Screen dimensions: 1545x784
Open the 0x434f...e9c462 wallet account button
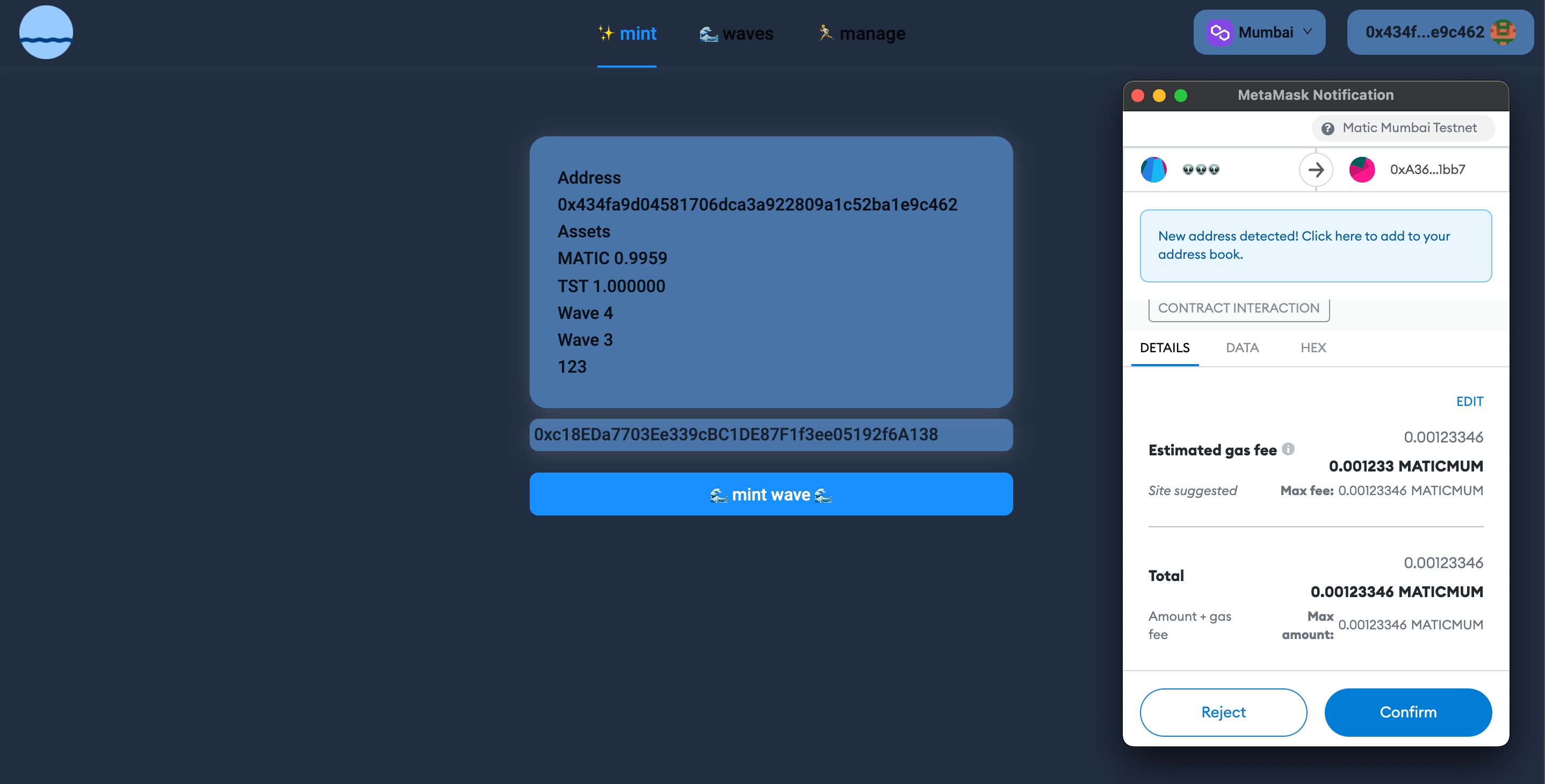coord(1440,32)
